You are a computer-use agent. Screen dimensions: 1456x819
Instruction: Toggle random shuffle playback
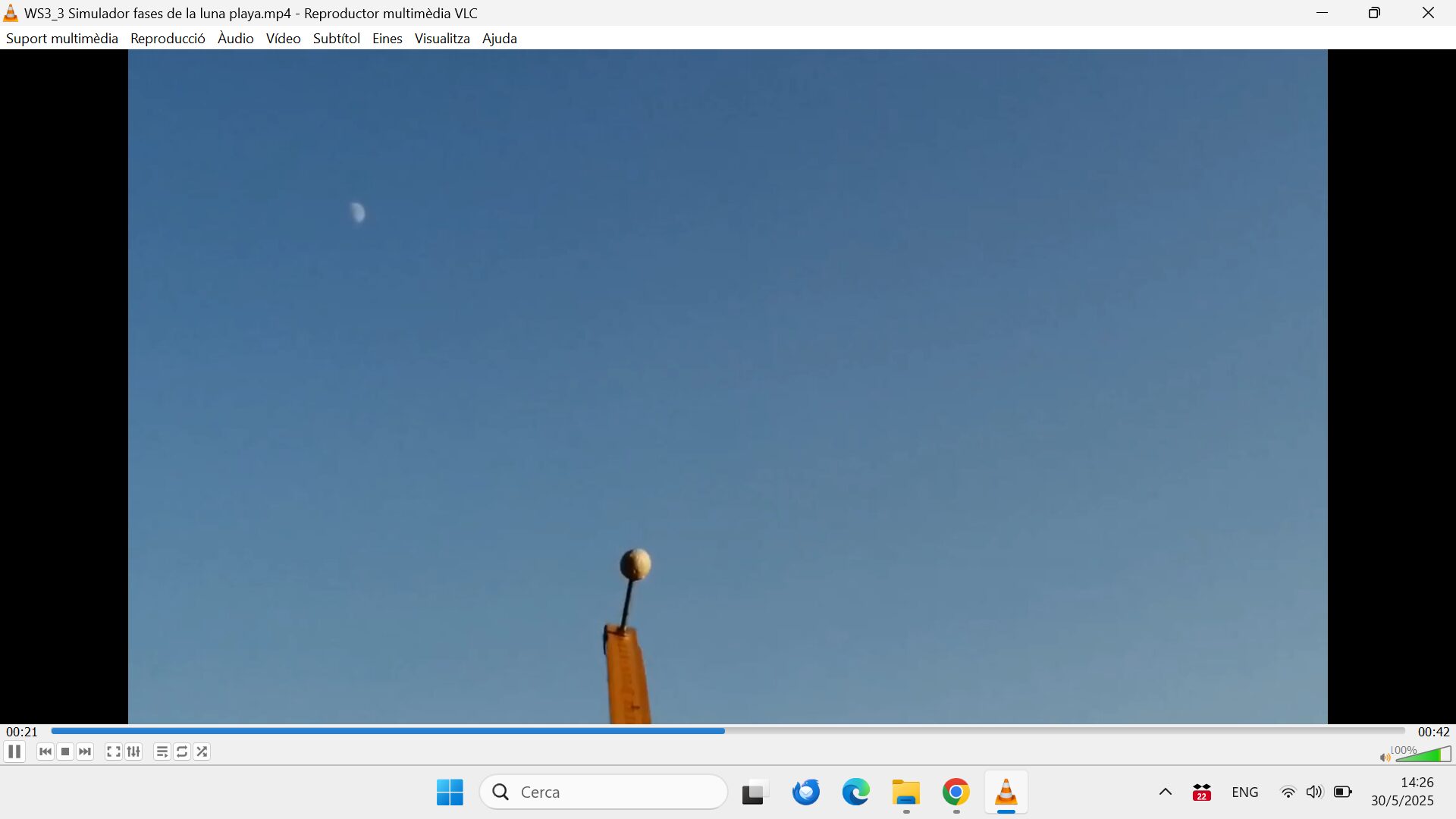202,752
